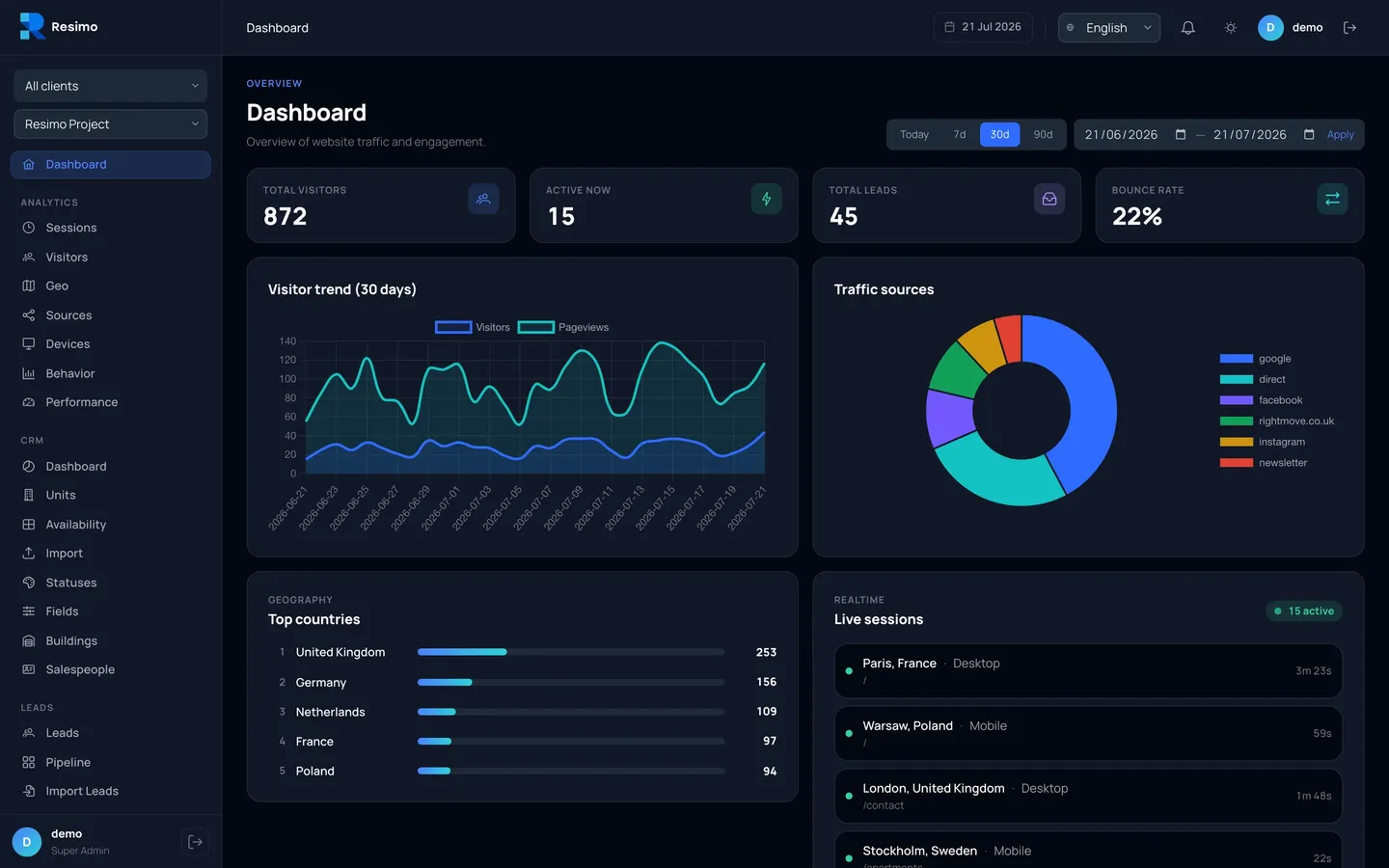This screenshot has height=868, width=1389.
Task: Open the demo user menu
Action: 1291,28
